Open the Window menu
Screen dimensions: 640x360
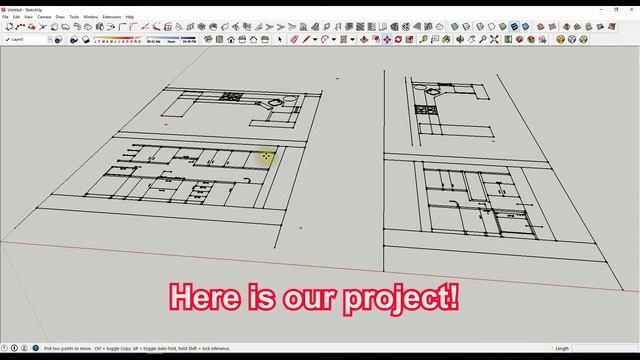point(91,17)
